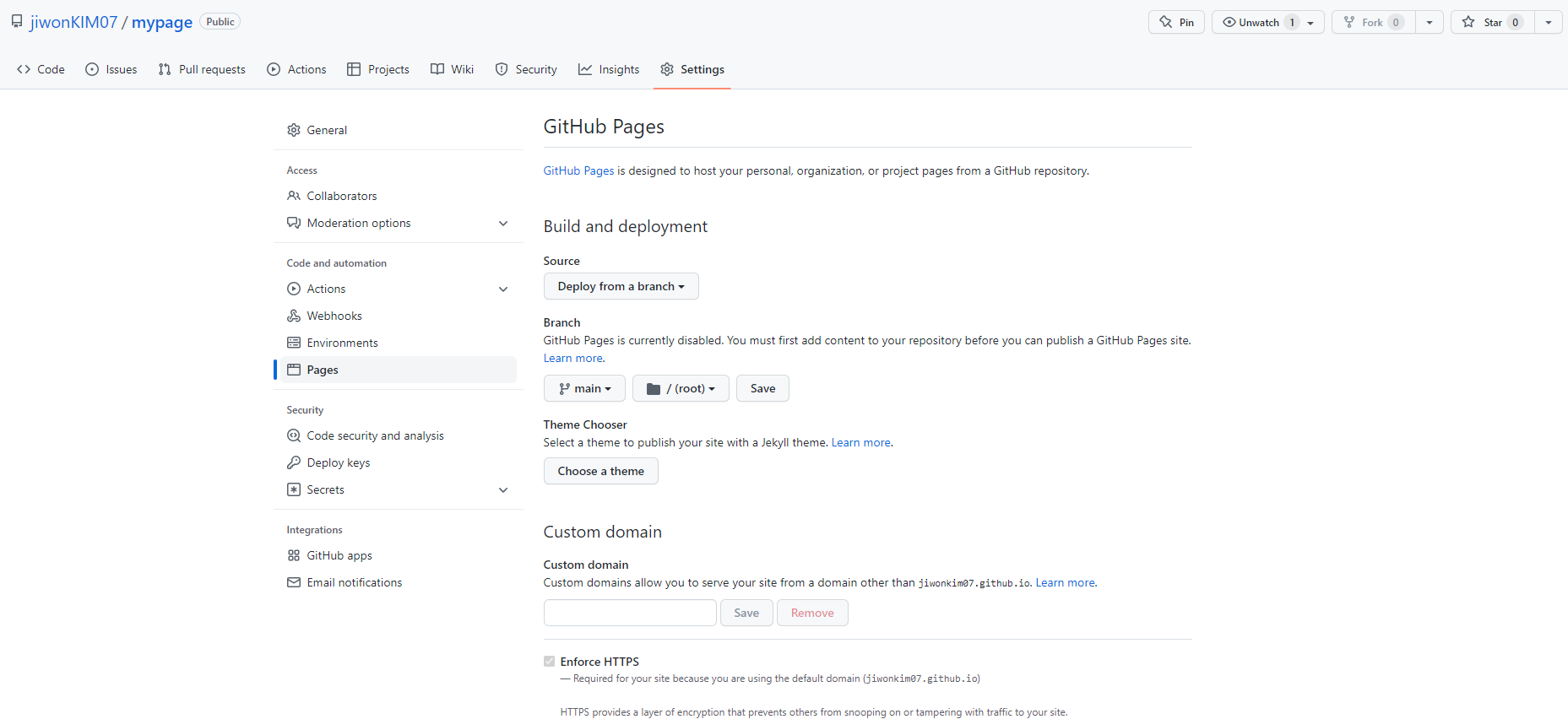Click the Actions play icon in top navigation
Viewport: 1568px width, 719px height.
274,69
